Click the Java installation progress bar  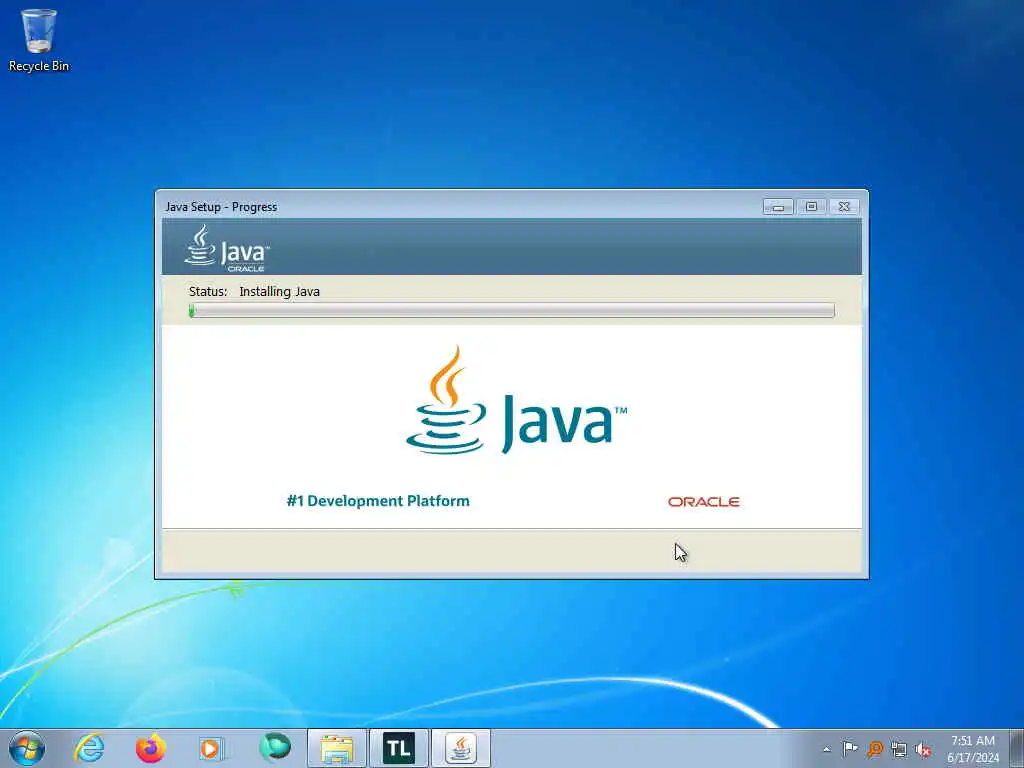click(511, 310)
